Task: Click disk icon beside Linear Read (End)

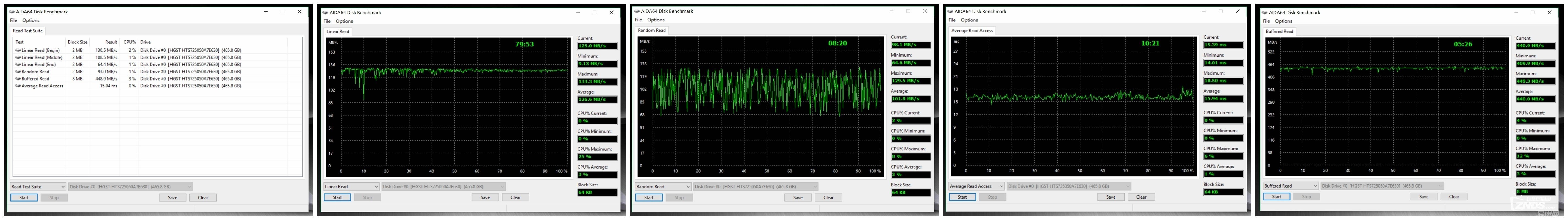Action: (18, 65)
